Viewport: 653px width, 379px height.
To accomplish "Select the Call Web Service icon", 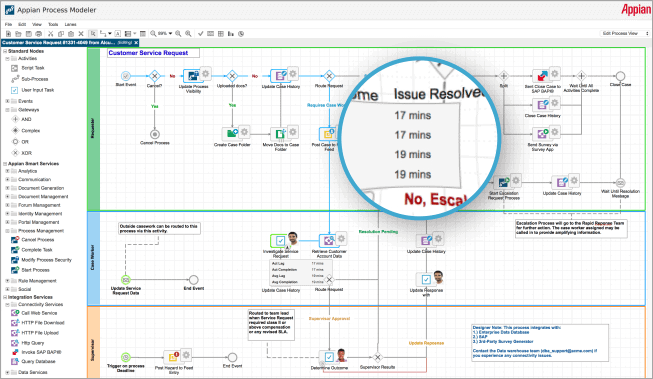I will pos(15,313).
